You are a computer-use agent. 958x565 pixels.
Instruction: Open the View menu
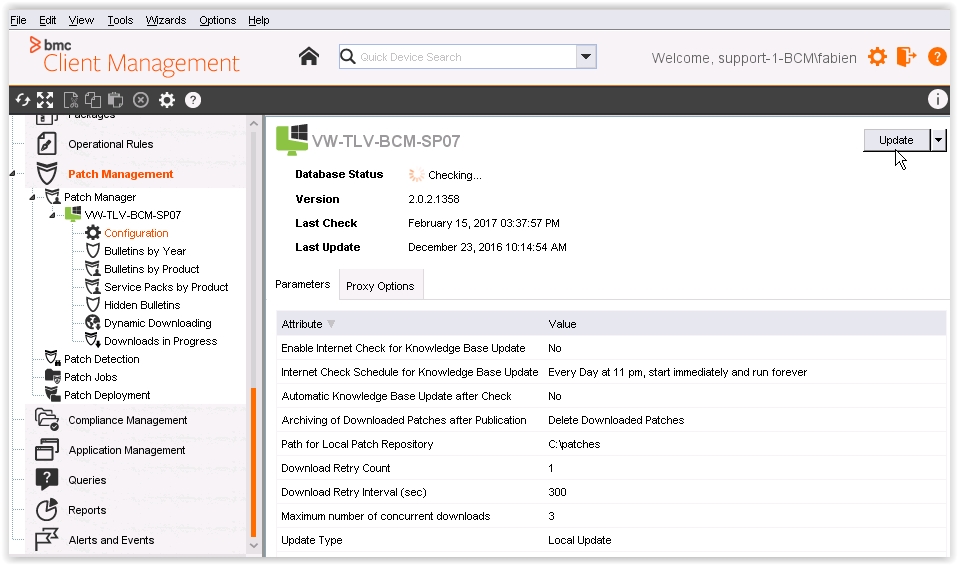point(81,20)
